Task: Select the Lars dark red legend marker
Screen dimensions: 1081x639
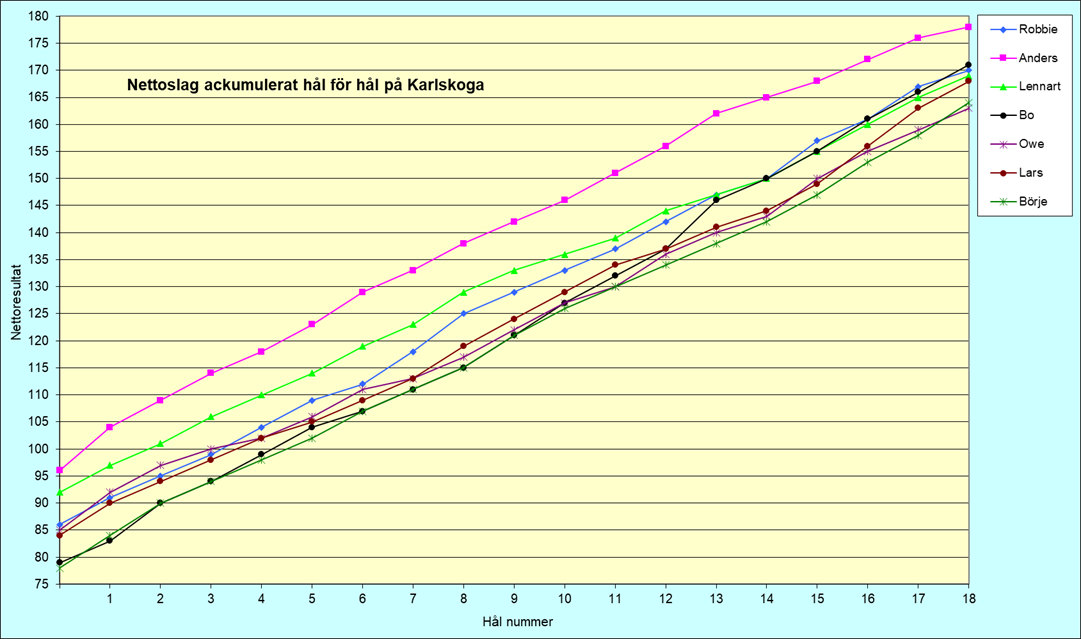Action: 1003,173
